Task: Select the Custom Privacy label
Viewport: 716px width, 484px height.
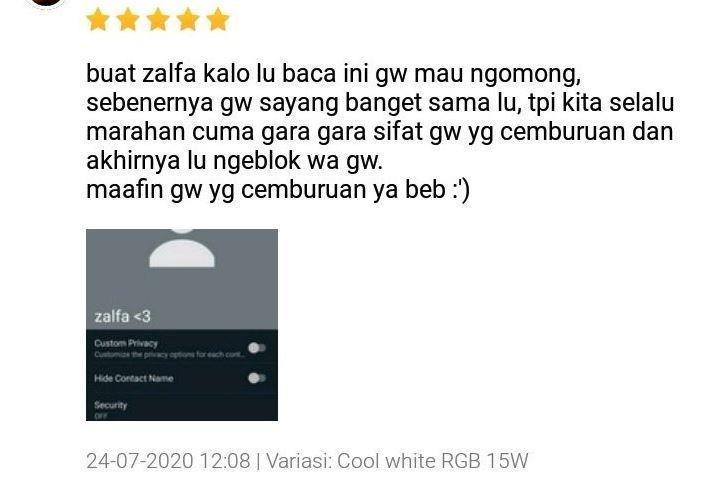Action: click(x=126, y=343)
